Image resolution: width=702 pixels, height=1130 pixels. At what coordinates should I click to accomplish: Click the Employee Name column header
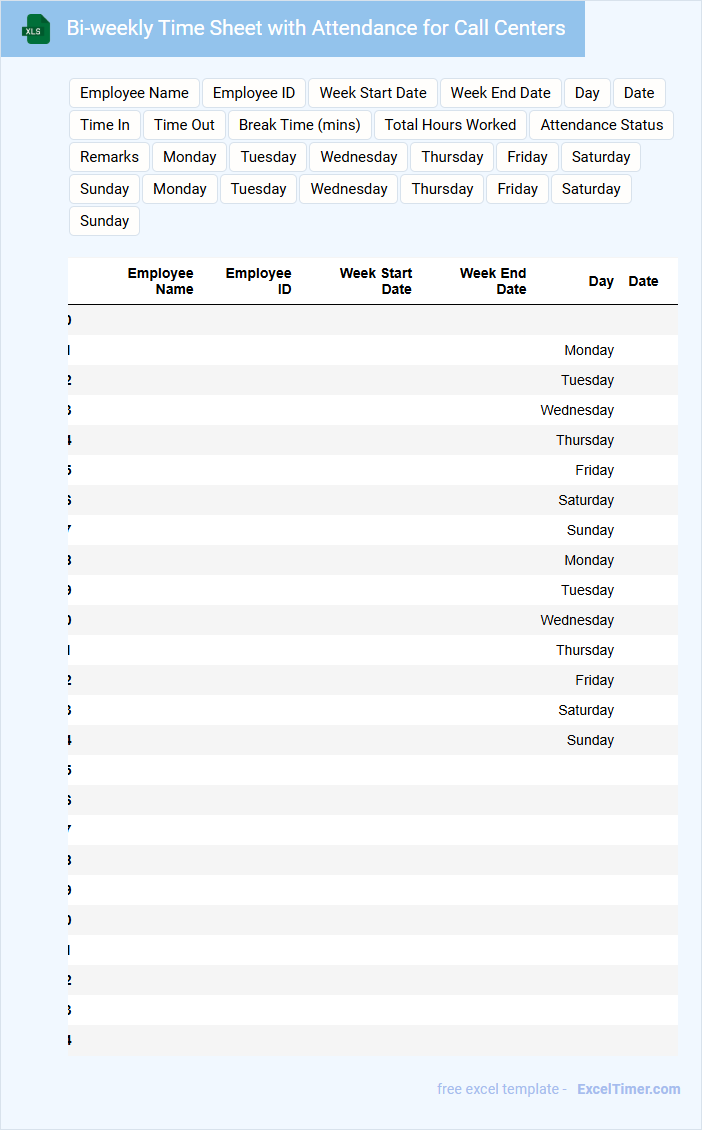(x=161, y=281)
